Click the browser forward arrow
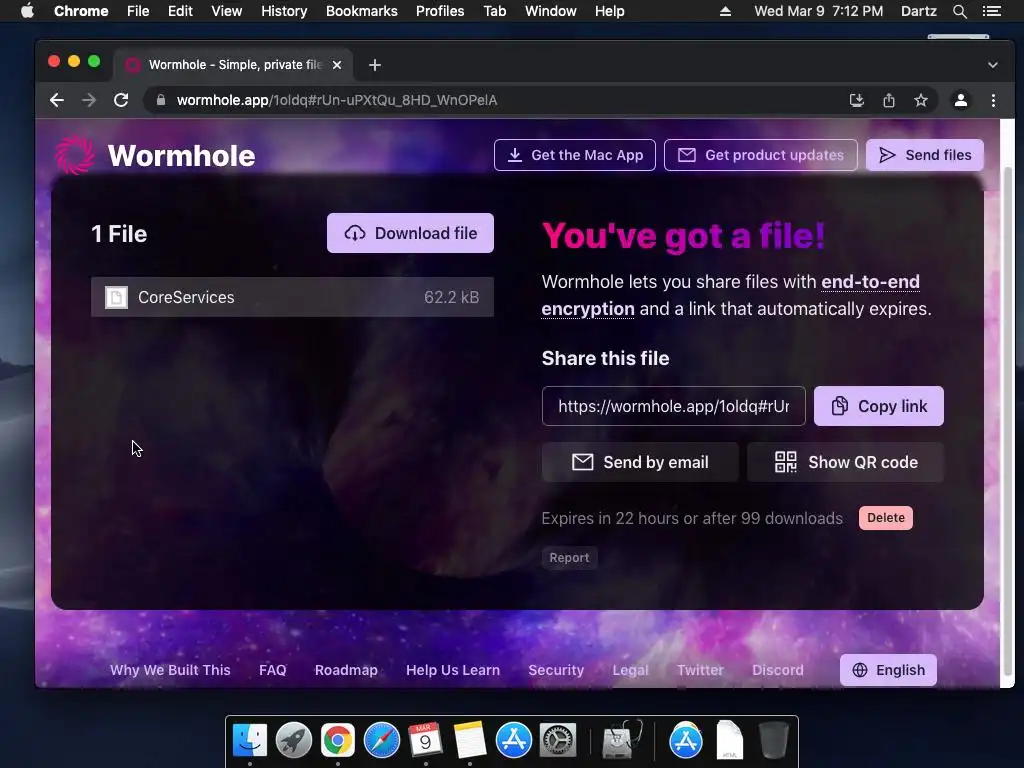The image size is (1024, 768). tap(89, 100)
